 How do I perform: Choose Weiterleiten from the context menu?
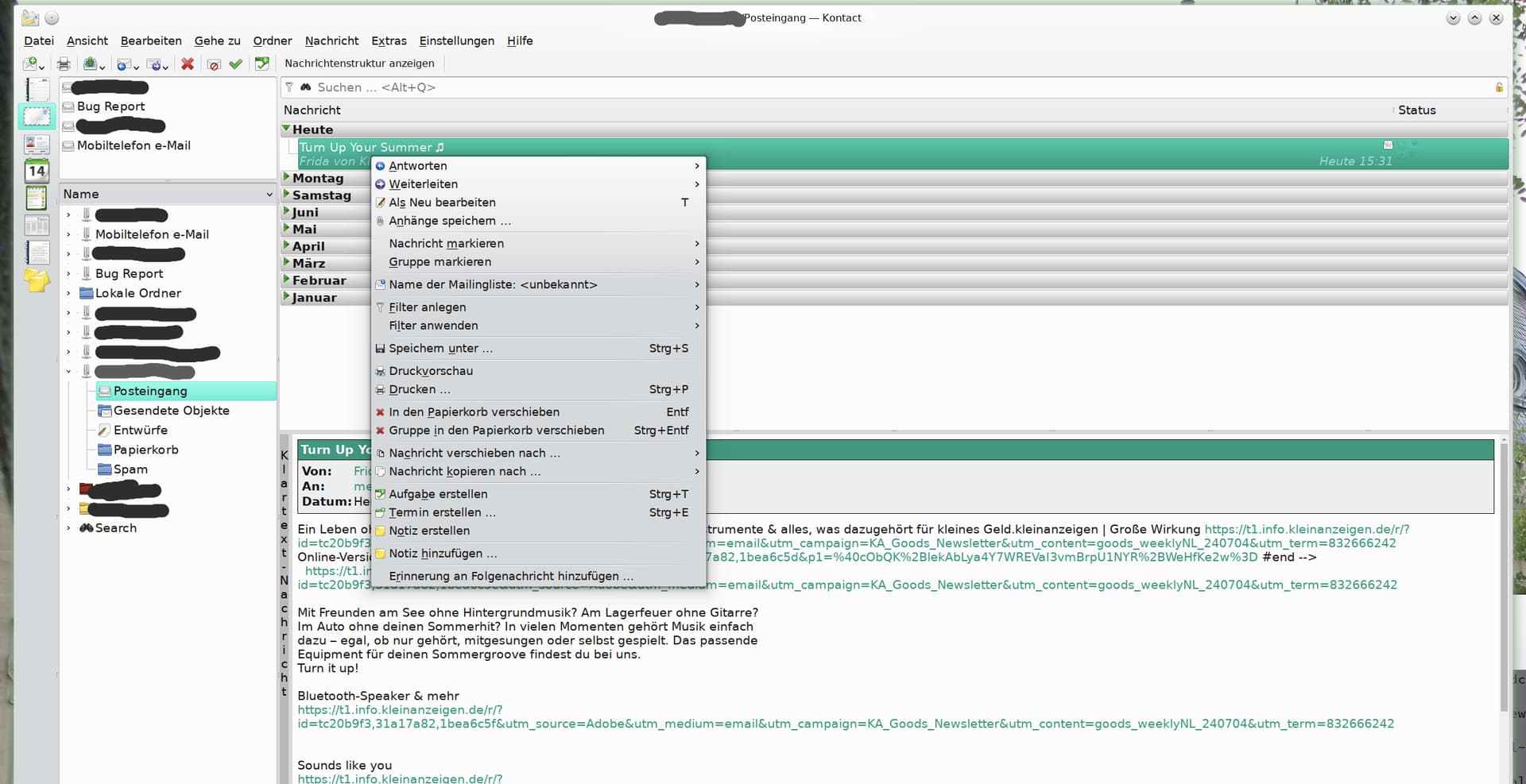(x=423, y=184)
